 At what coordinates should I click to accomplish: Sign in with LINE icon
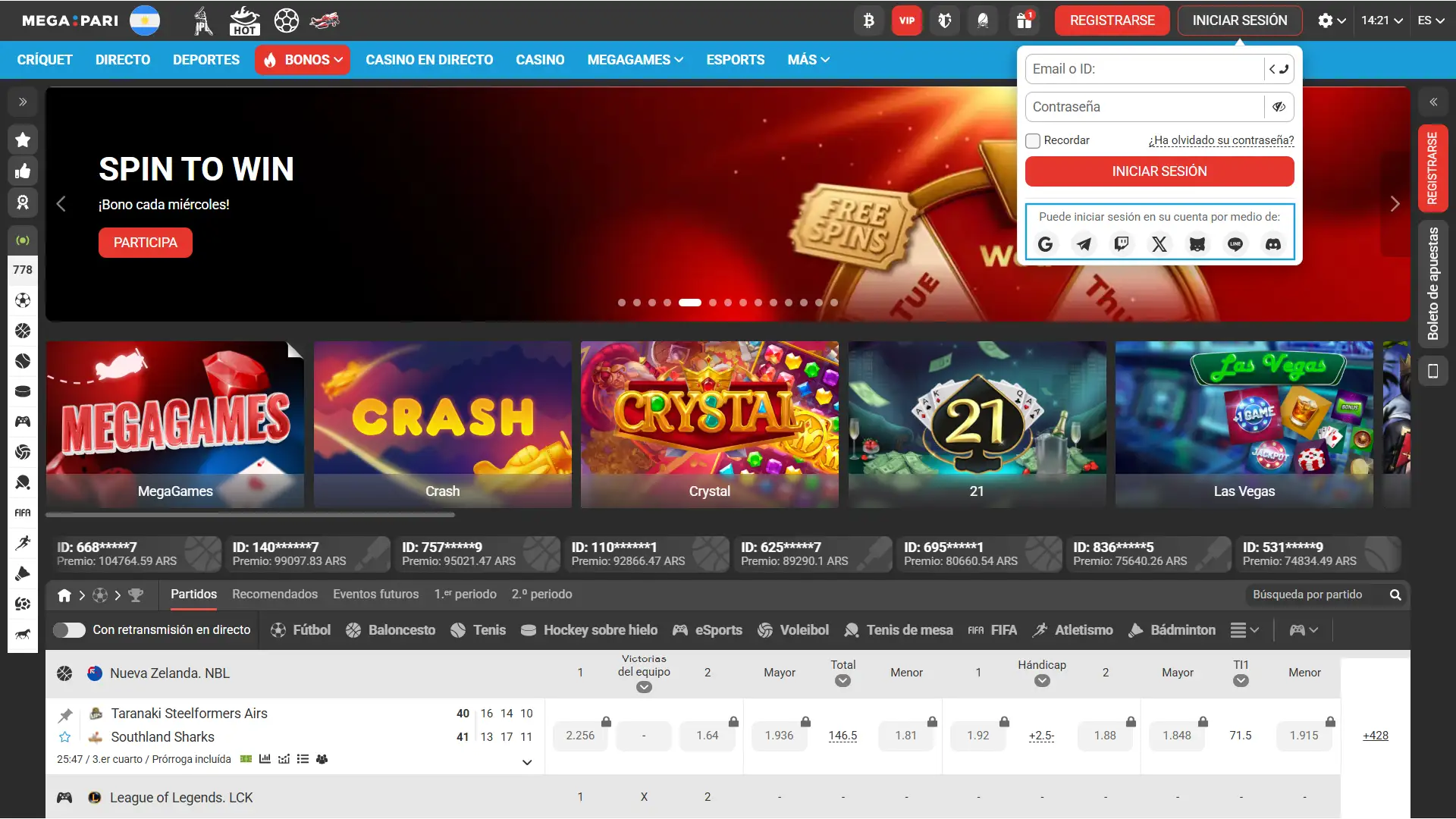pyautogui.click(x=1235, y=244)
